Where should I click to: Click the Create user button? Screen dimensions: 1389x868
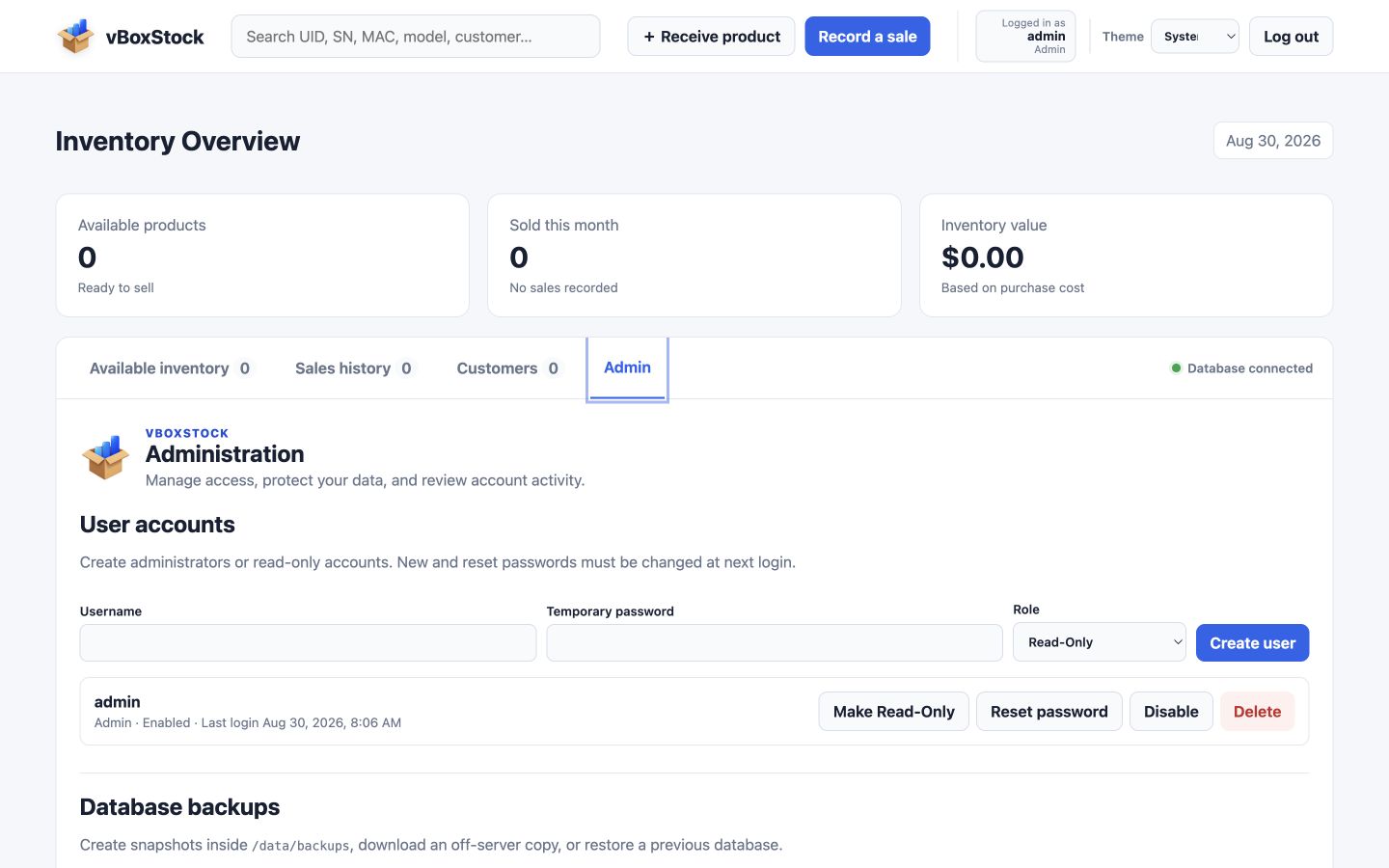pos(1252,643)
